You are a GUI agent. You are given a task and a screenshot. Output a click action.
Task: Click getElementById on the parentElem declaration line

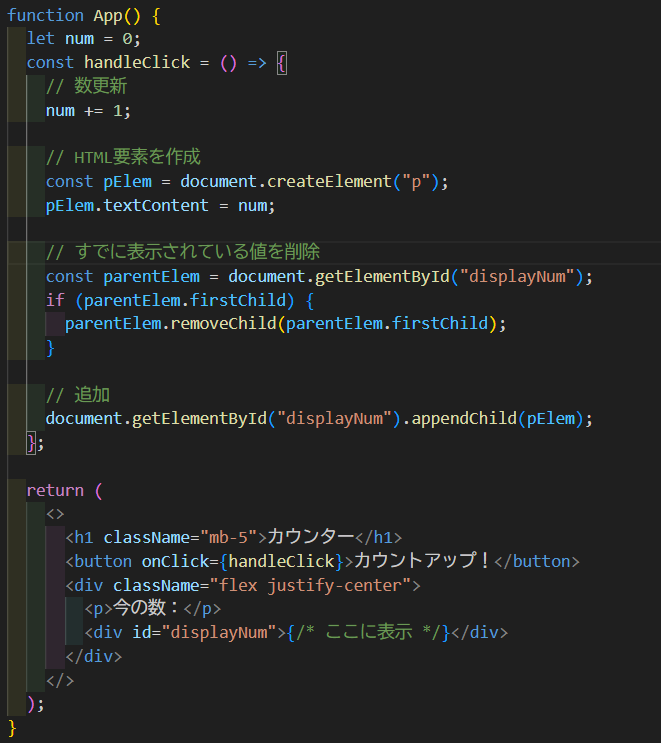pyautogui.click(x=382, y=276)
